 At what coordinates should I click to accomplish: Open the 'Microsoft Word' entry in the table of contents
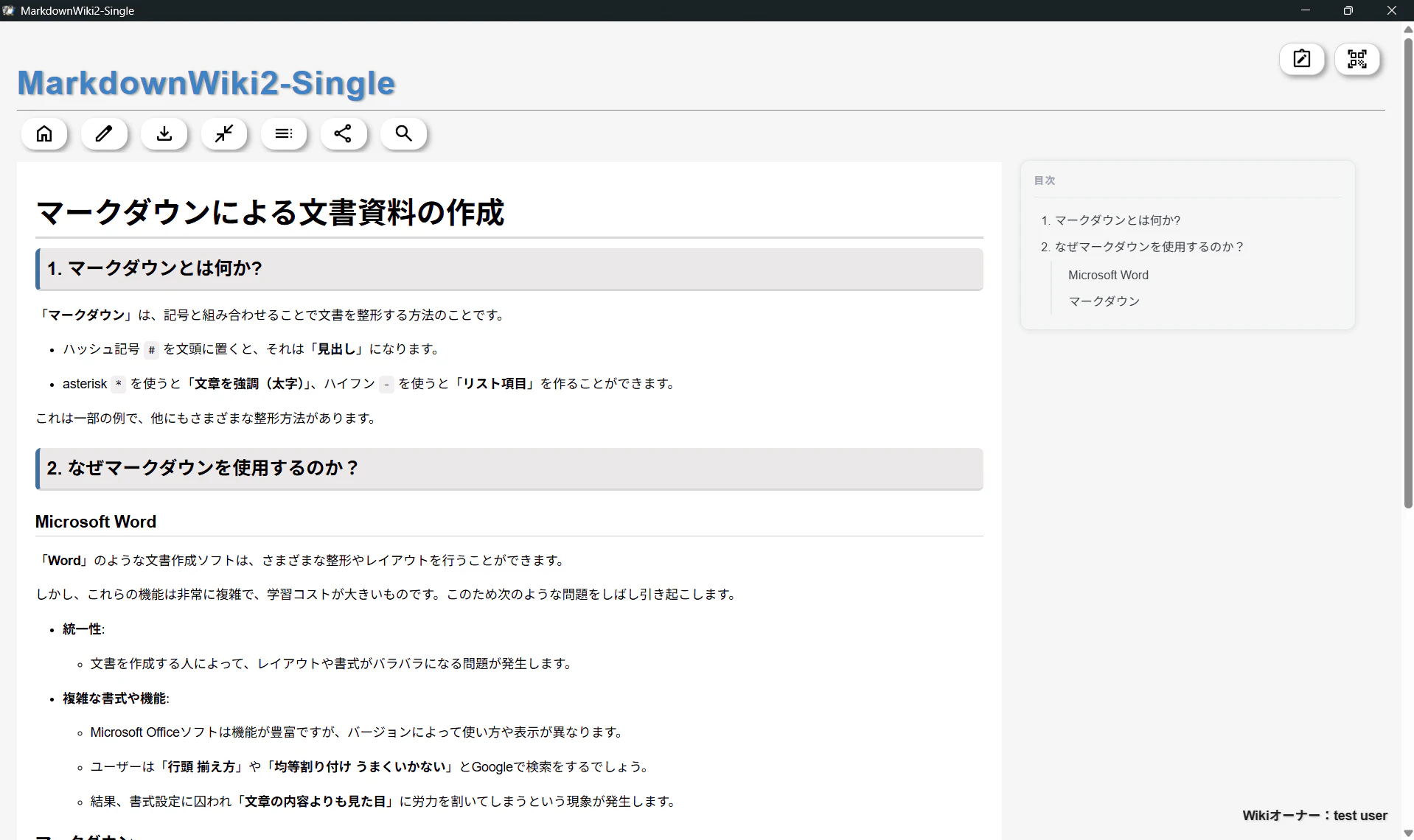click(x=1108, y=275)
